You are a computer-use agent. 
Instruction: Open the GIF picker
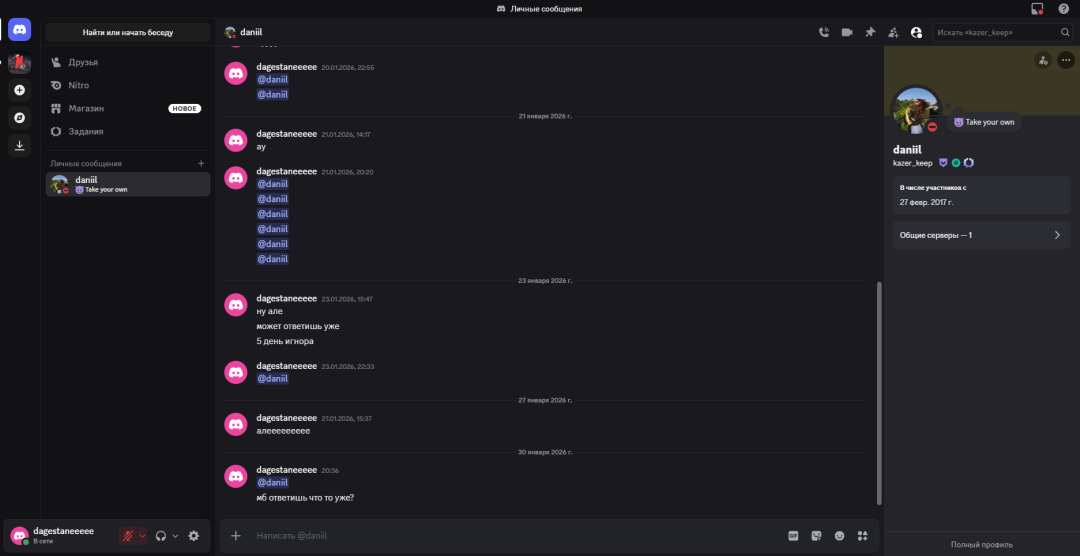pos(793,535)
